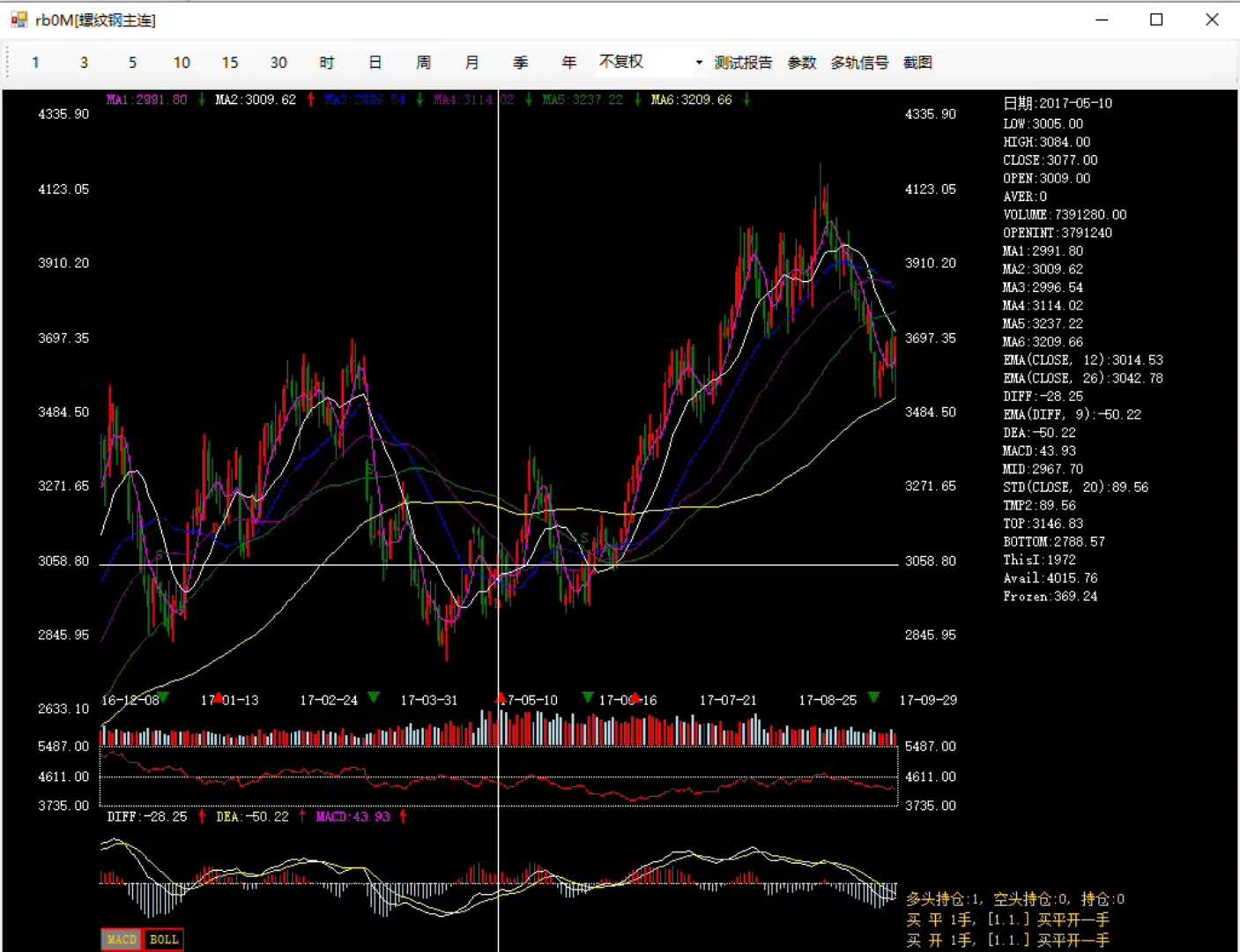Viewport: 1240px width, 952px height.
Task: Switch to the MACD indicator tab
Action: (122, 940)
